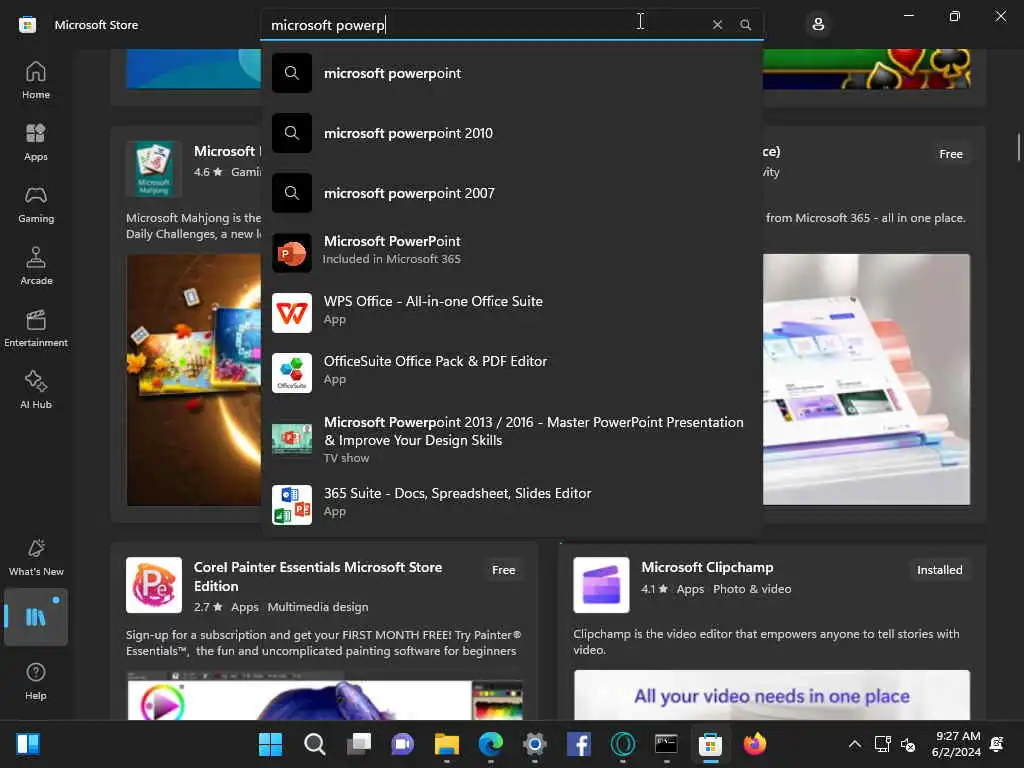Open Task View on the taskbar
This screenshot has height=768, width=1024.
(x=359, y=744)
